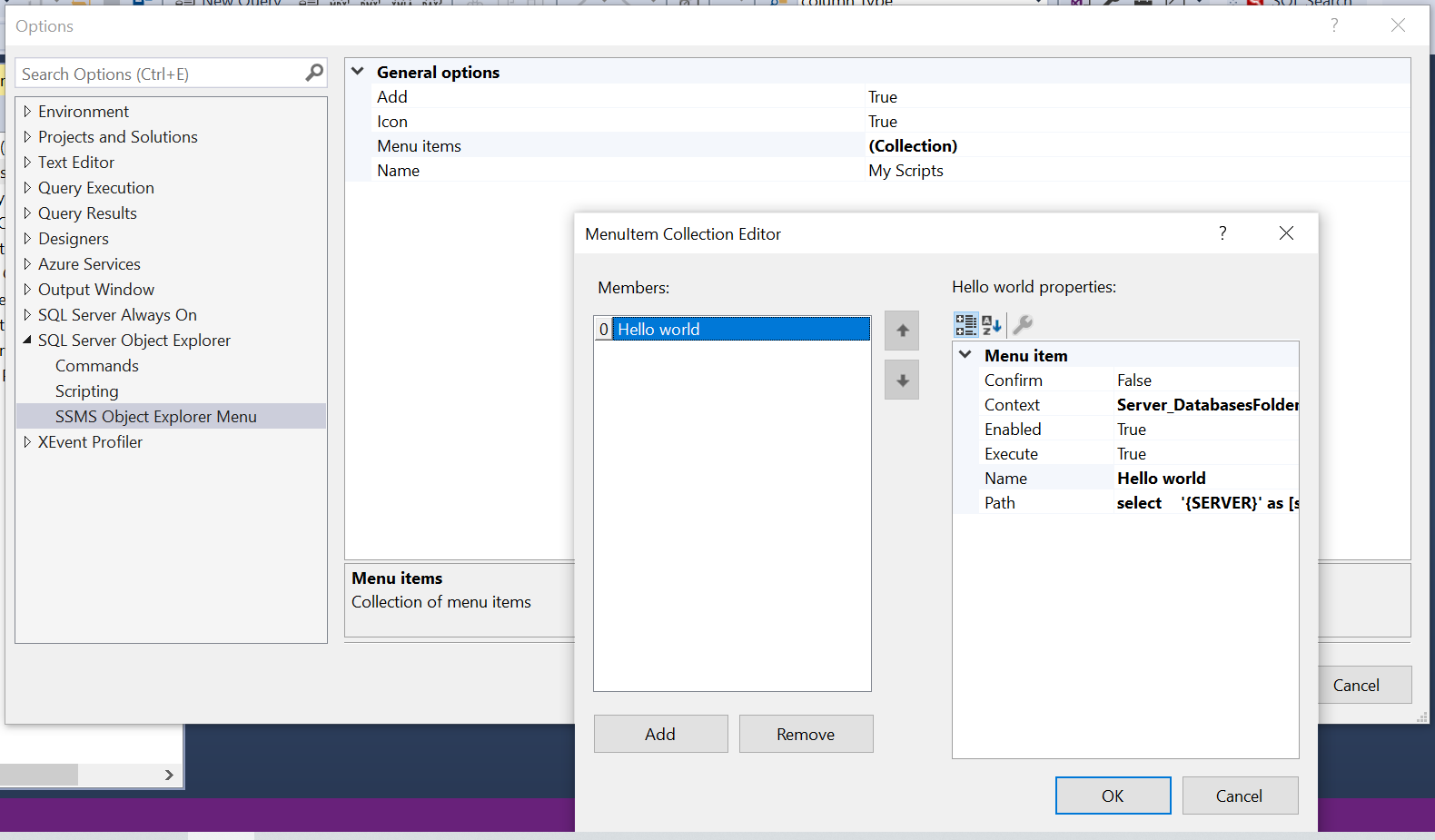Expand Query Results node

tap(27, 212)
